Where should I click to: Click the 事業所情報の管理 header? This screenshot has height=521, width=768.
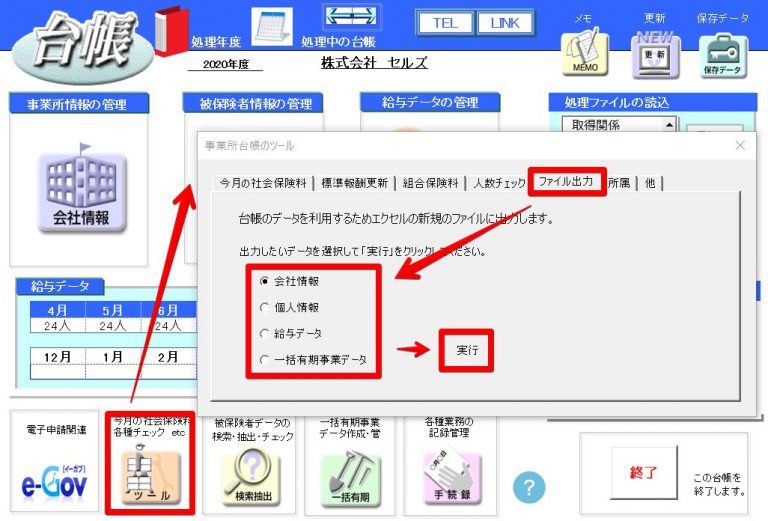tap(79, 104)
